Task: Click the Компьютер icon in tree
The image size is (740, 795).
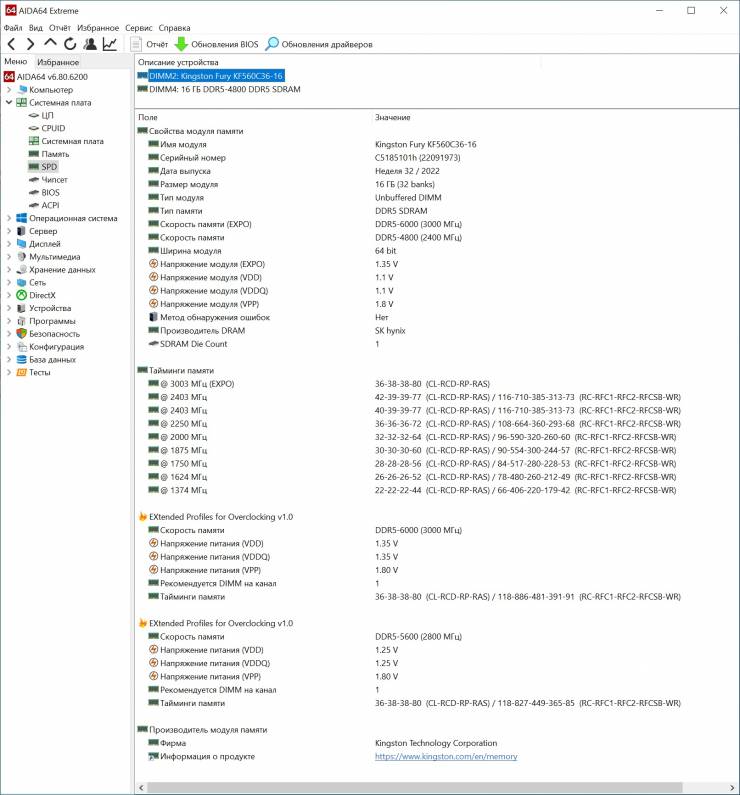Action: pyautogui.click(x=22, y=90)
